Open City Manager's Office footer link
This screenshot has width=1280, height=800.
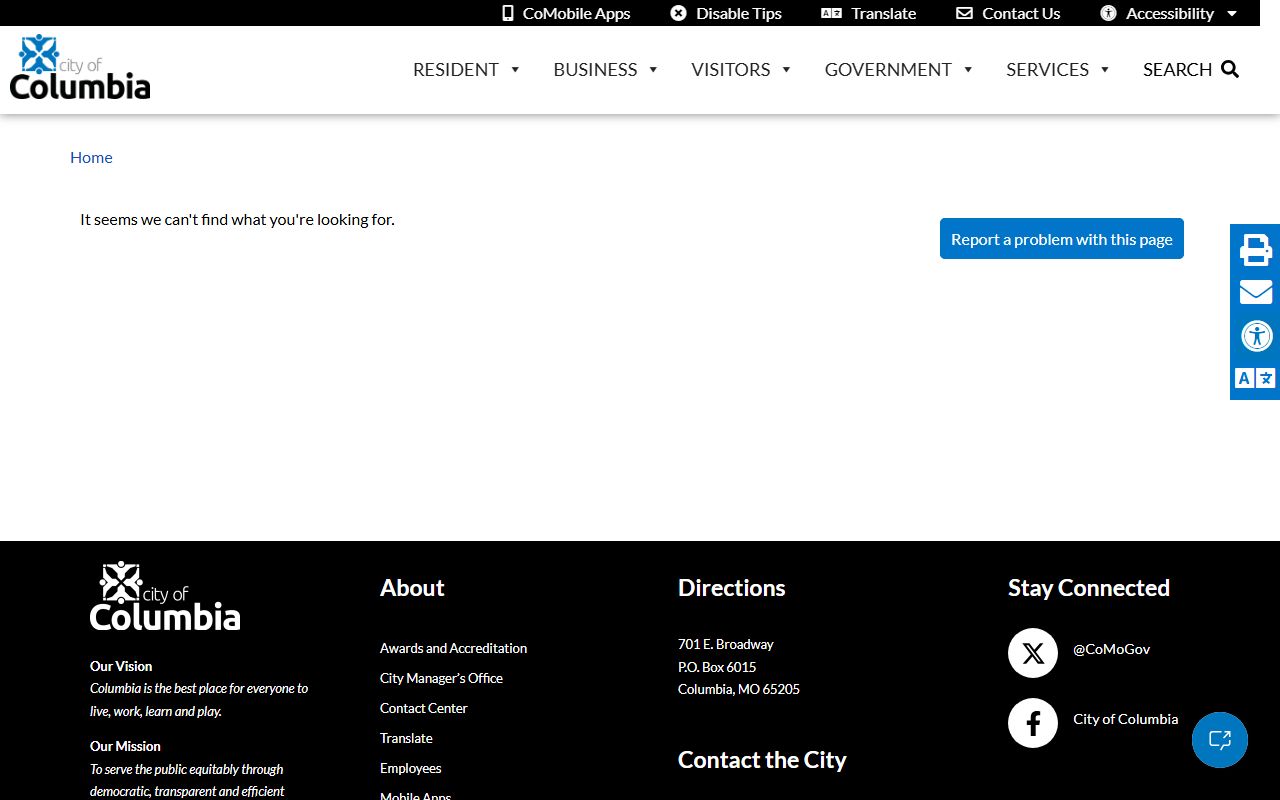click(441, 678)
